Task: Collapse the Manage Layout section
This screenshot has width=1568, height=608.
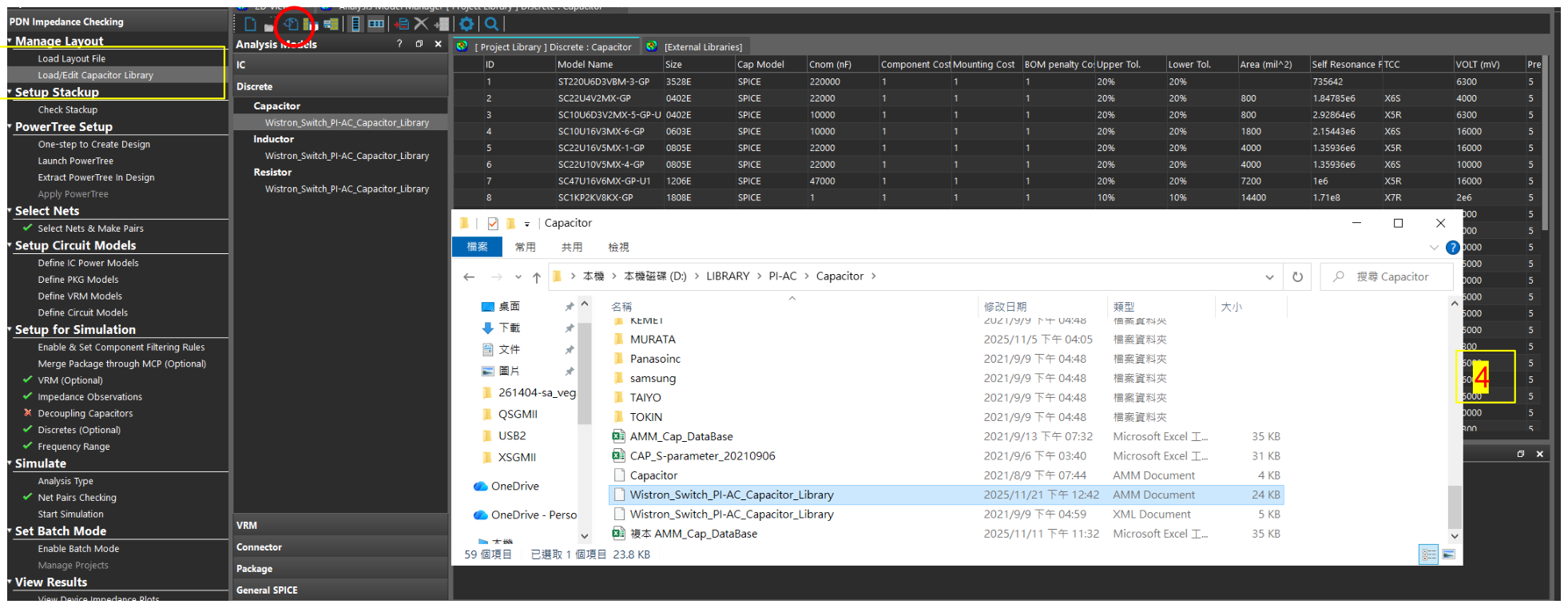Action: pyautogui.click(x=10, y=41)
